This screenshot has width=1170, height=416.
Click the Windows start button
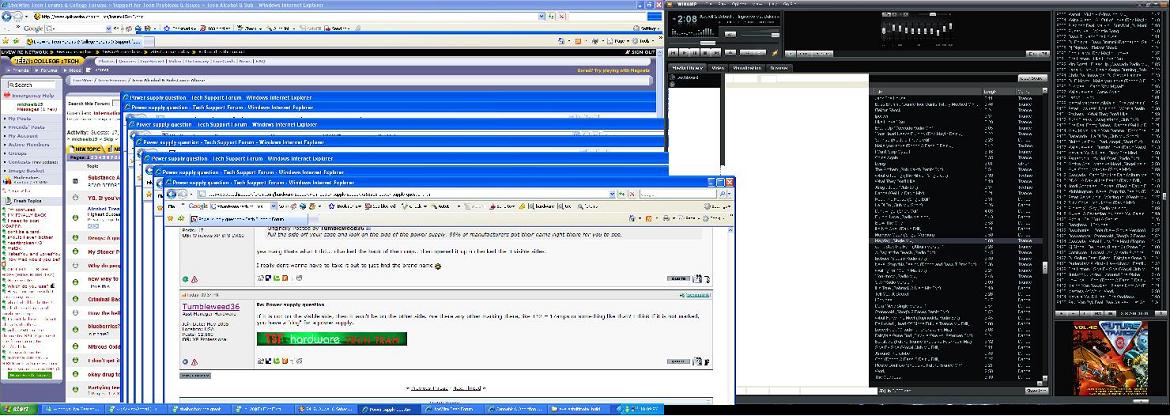coord(16,409)
